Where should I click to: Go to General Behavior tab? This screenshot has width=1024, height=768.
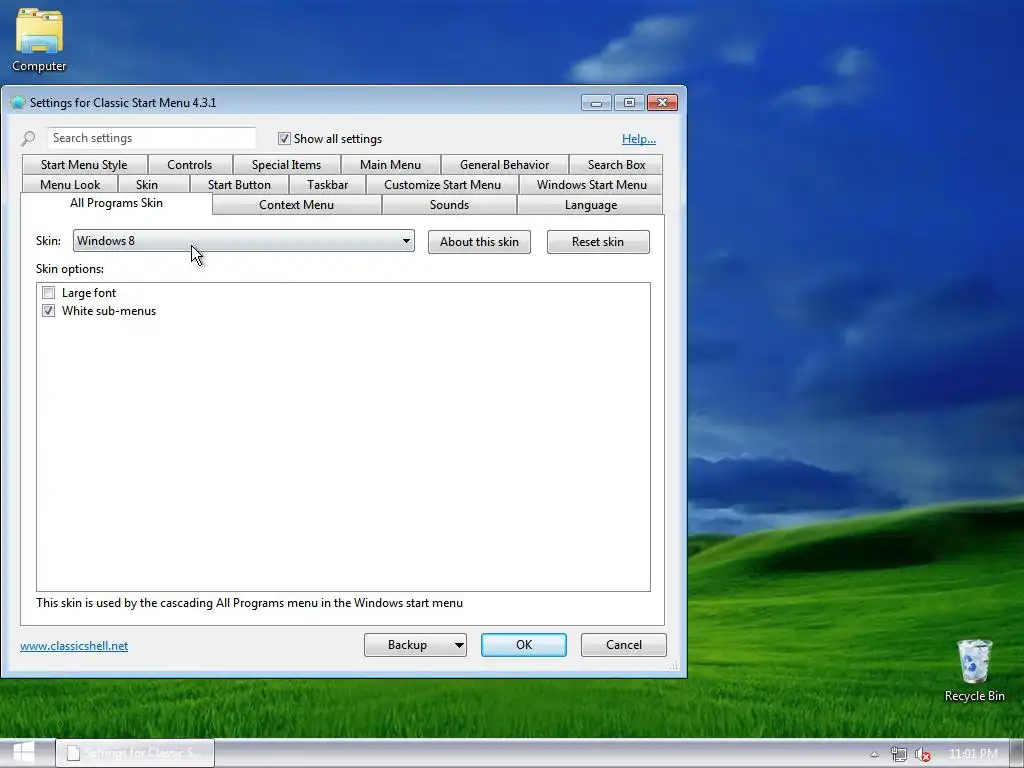pyautogui.click(x=504, y=165)
